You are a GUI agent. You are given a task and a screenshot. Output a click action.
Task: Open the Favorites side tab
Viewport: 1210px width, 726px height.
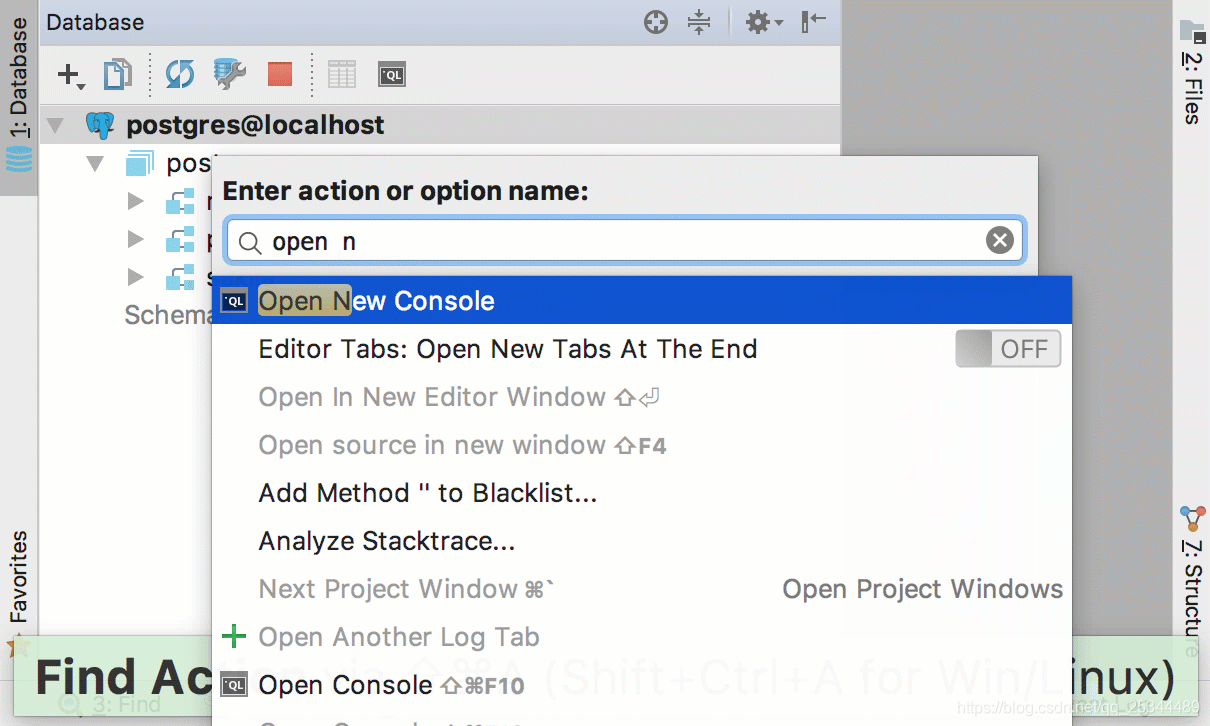coord(18,580)
